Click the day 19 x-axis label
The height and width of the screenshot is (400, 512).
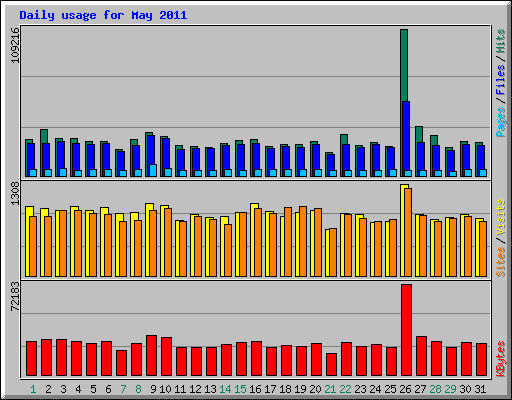(x=300, y=389)
